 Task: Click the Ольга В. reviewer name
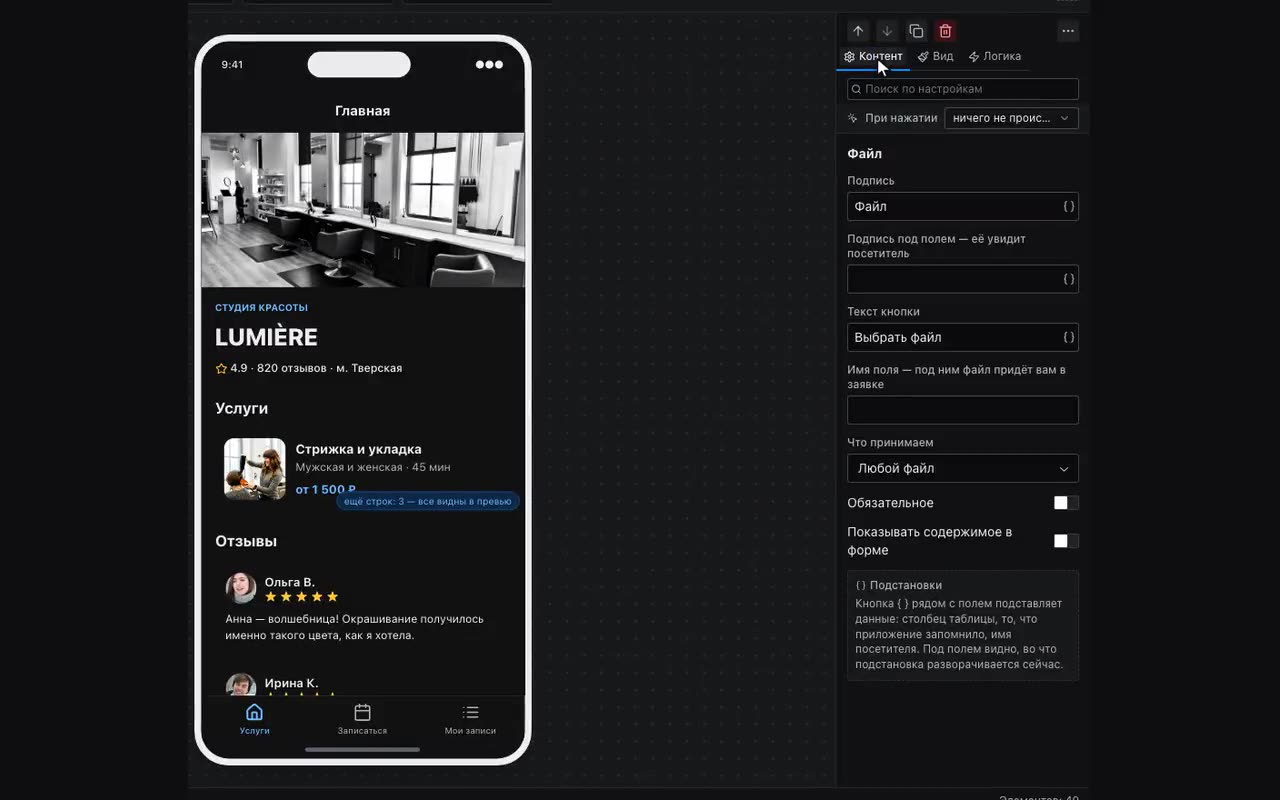click(x=290, y=582)
